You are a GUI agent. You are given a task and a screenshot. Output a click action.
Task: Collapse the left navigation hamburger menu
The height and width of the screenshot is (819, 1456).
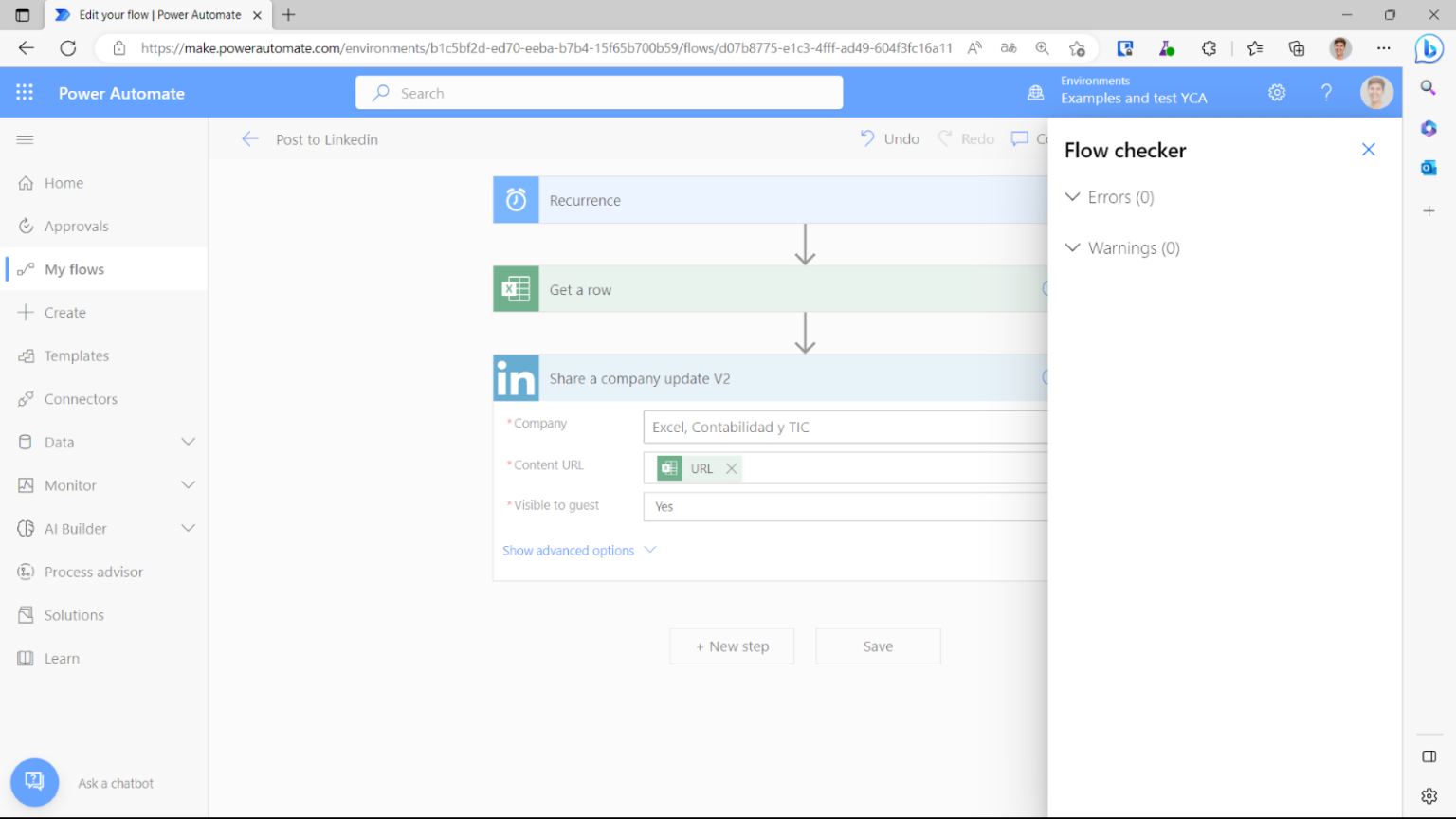26,139
